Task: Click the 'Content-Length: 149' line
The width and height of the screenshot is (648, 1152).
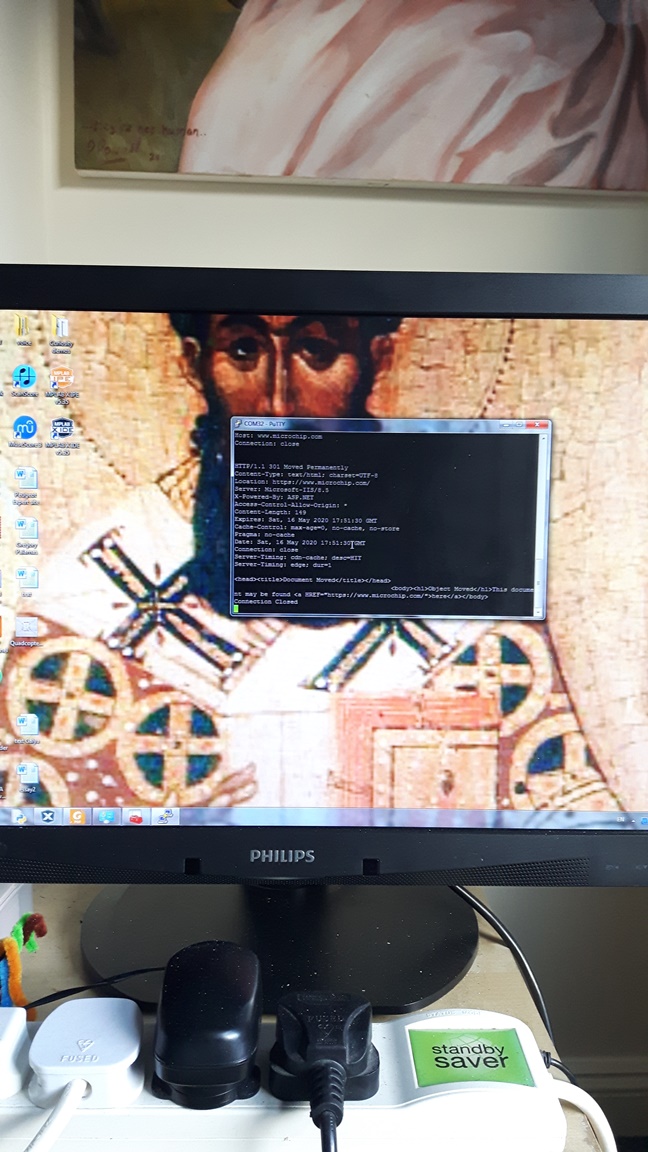Action: pyautogui.click(x=270, y=513)
